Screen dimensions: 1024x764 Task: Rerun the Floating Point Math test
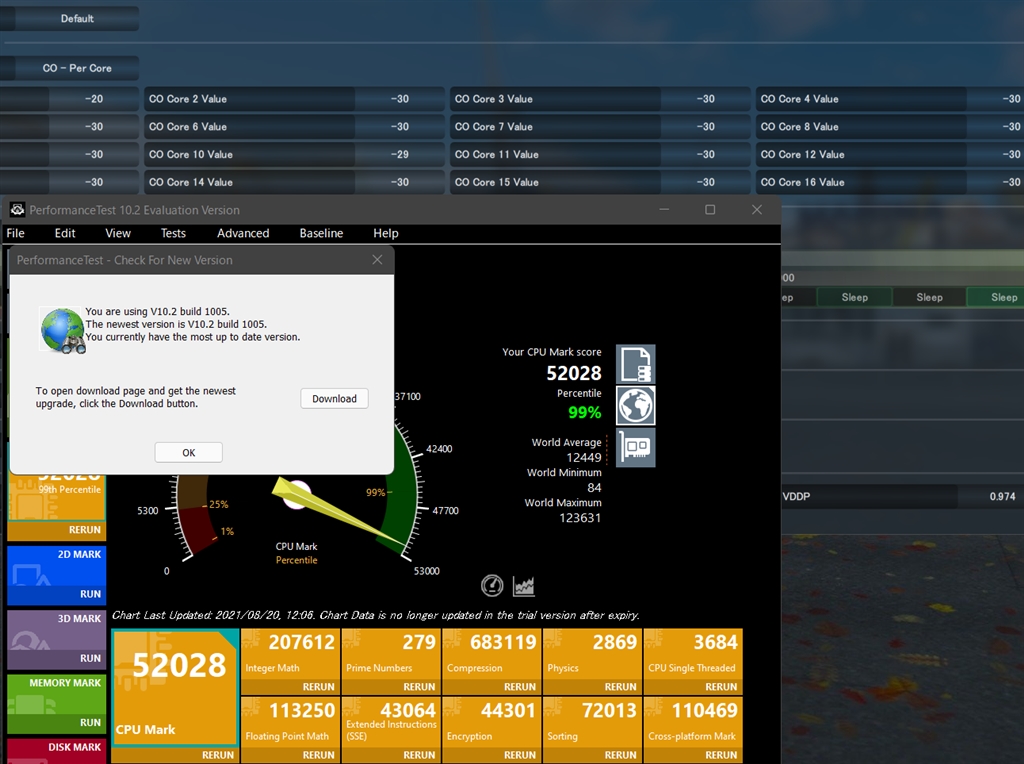[318, 755]
